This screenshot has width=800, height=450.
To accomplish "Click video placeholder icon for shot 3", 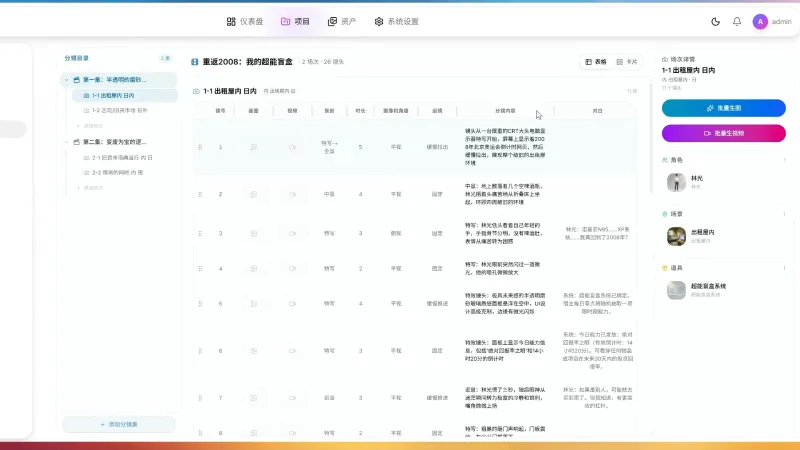I will pos(292,233).
